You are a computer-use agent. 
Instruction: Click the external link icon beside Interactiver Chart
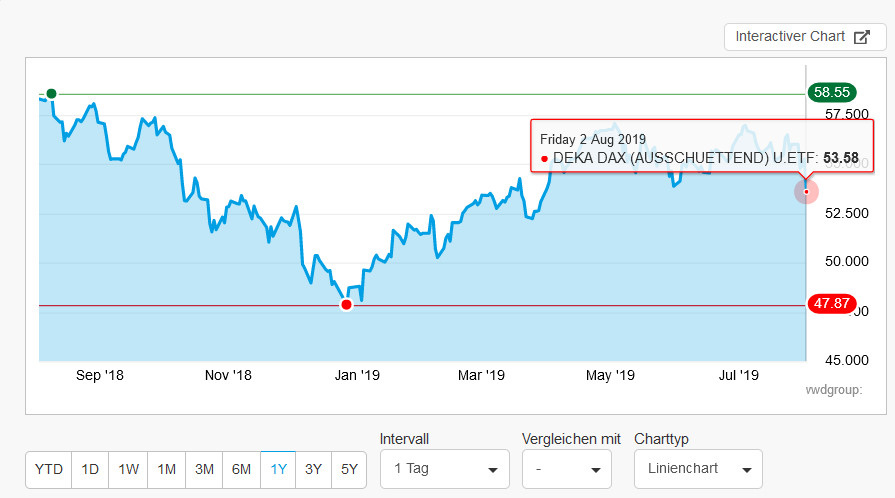point(862,37)
